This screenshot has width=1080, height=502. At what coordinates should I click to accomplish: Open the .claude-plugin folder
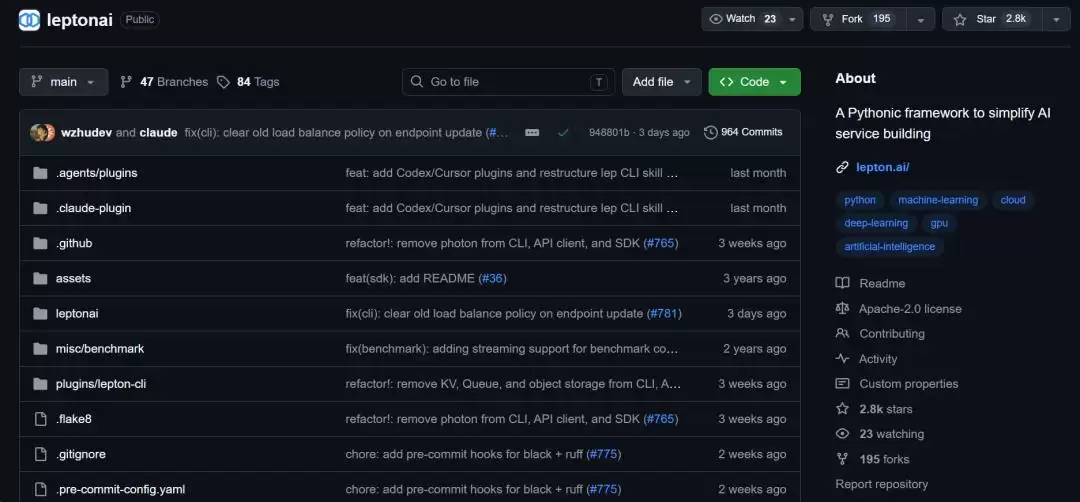pos(93,208)
